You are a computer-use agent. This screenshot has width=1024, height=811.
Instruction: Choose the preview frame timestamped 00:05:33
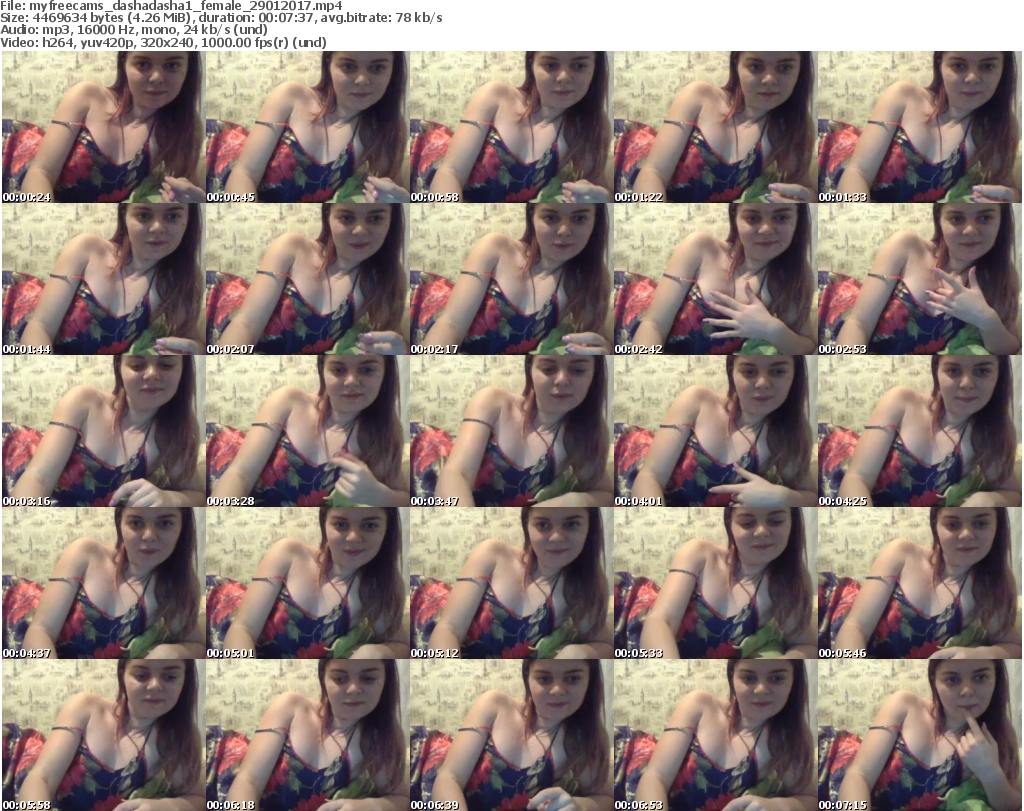tap(716, 583)
